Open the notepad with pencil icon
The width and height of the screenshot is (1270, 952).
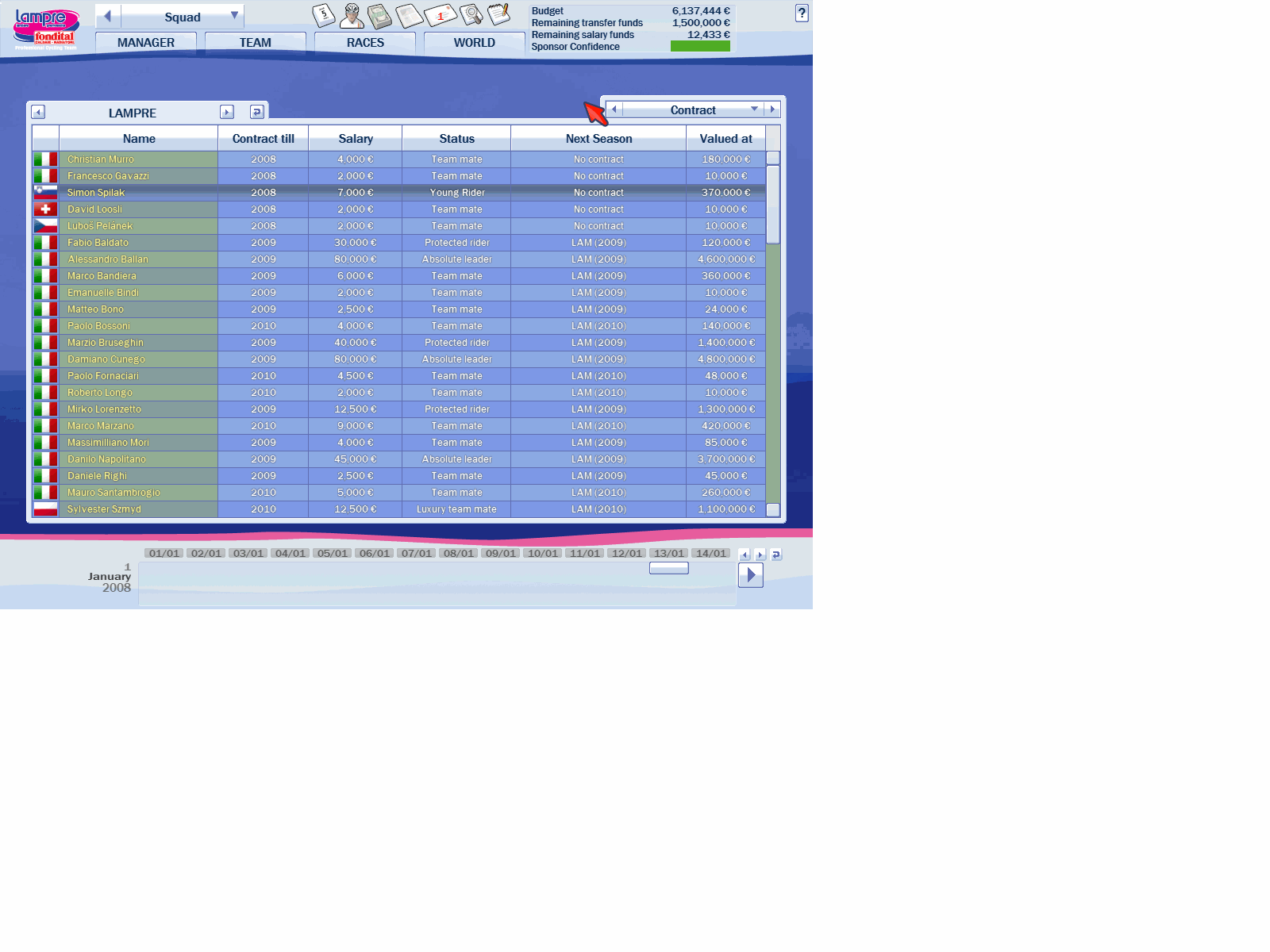pyautogui.click(x=498, y=14)
